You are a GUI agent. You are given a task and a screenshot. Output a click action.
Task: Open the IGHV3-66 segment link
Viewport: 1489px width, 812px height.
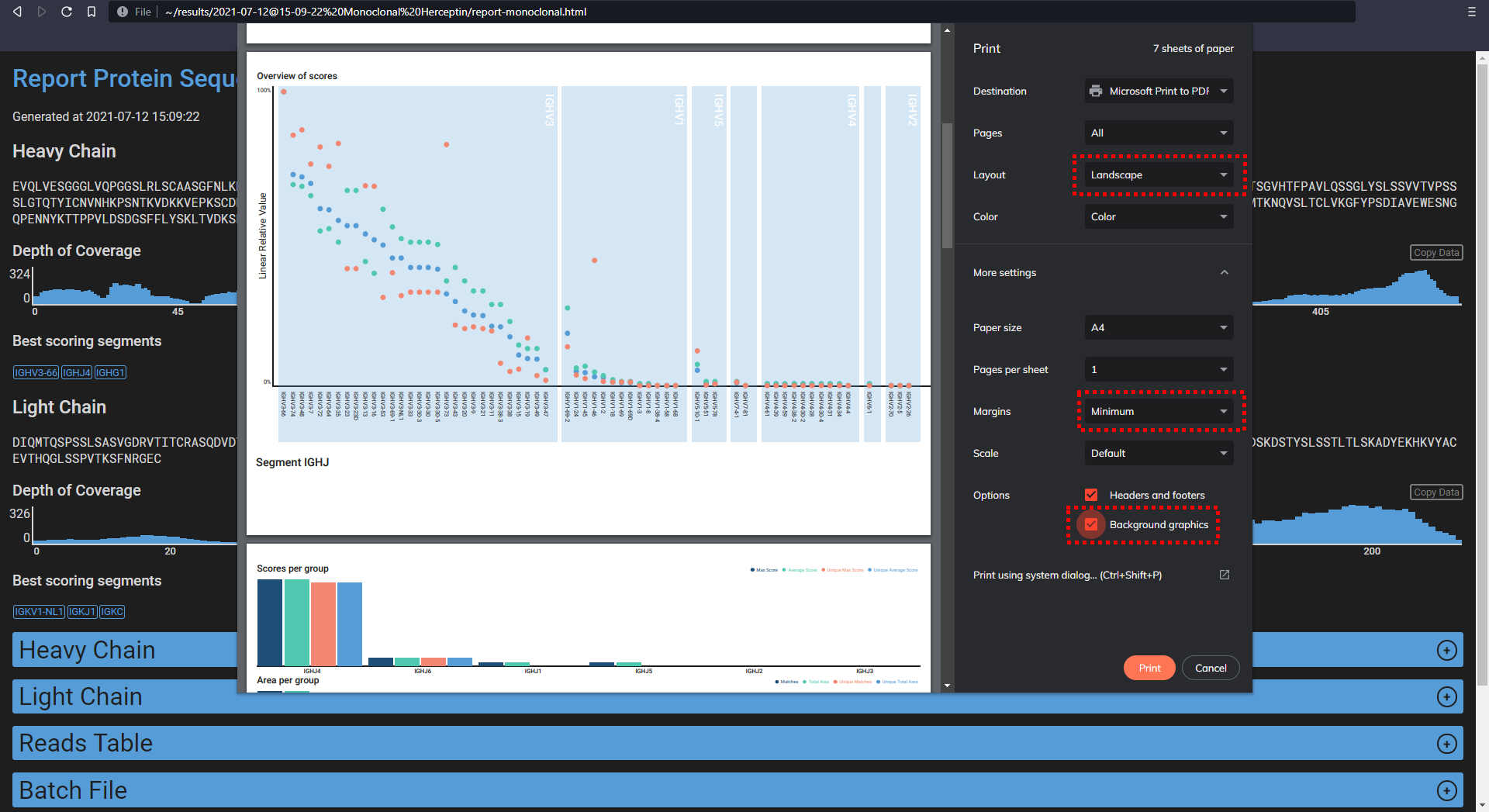36,372
